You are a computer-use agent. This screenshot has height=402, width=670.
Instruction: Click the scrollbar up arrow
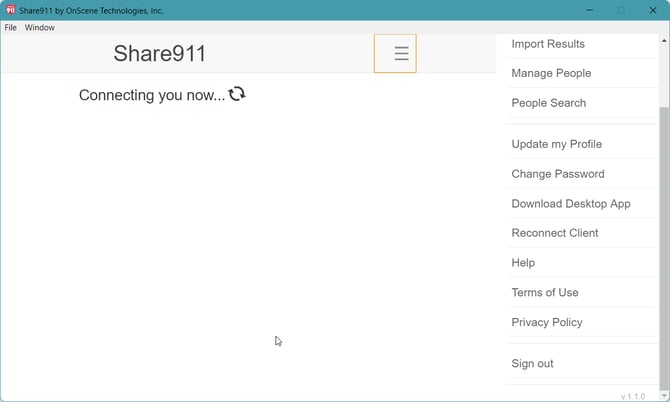click(664, 40)
